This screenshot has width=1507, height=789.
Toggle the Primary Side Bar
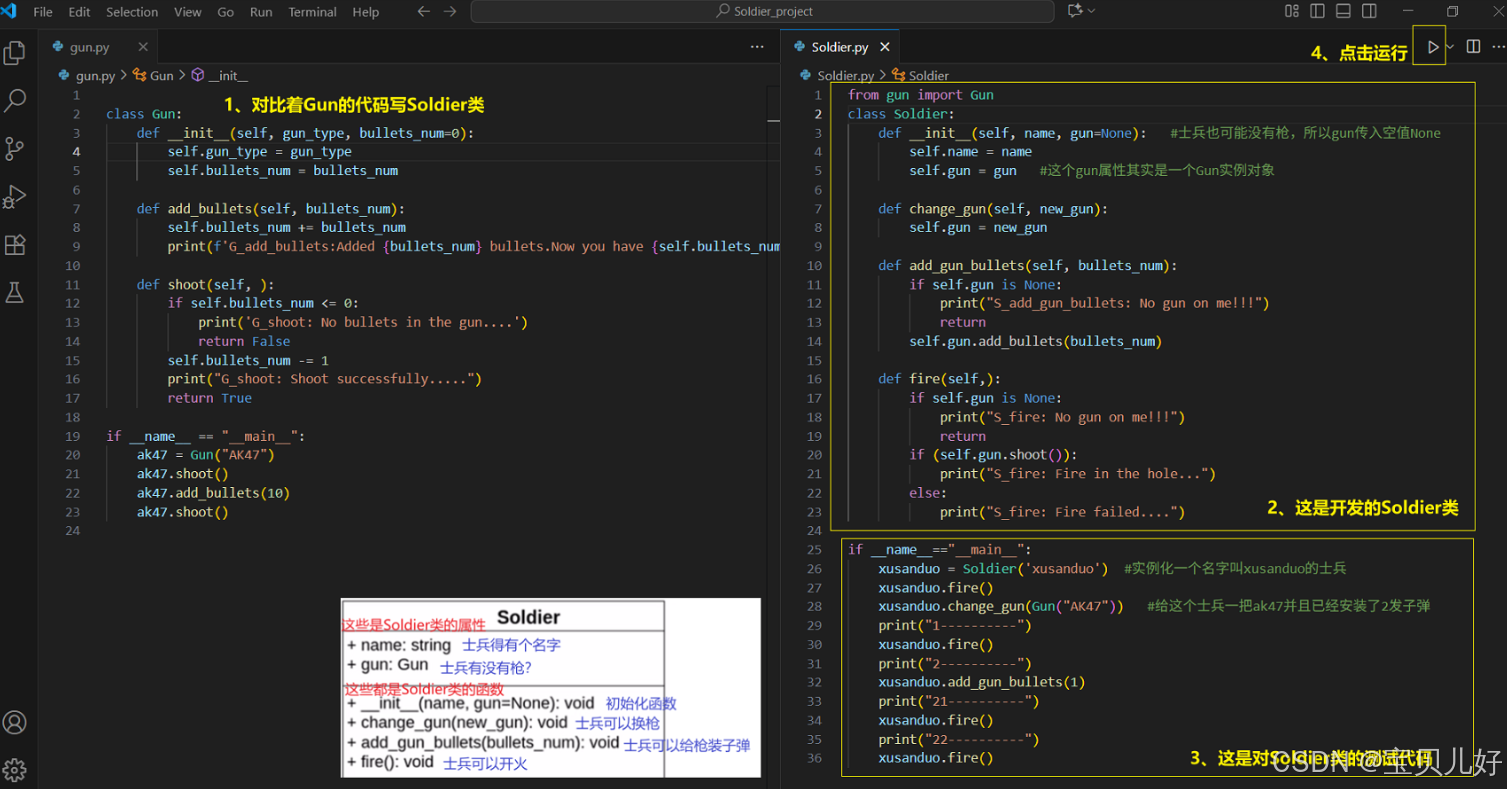point(1318,11)
